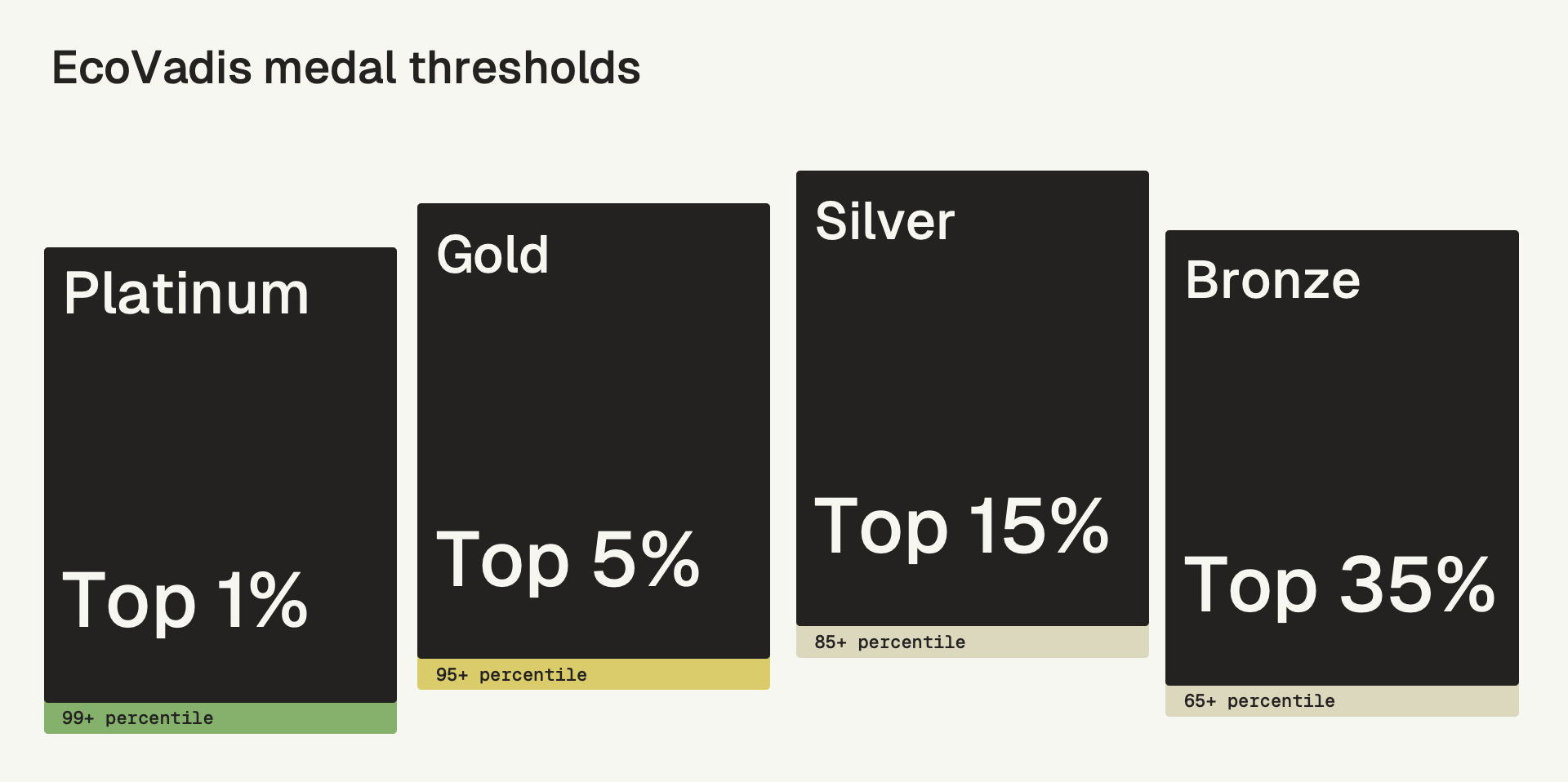Viewport: 1568px width, 782px height.
Task: Click the Top 15% text
Action: [x=961, y=527]
